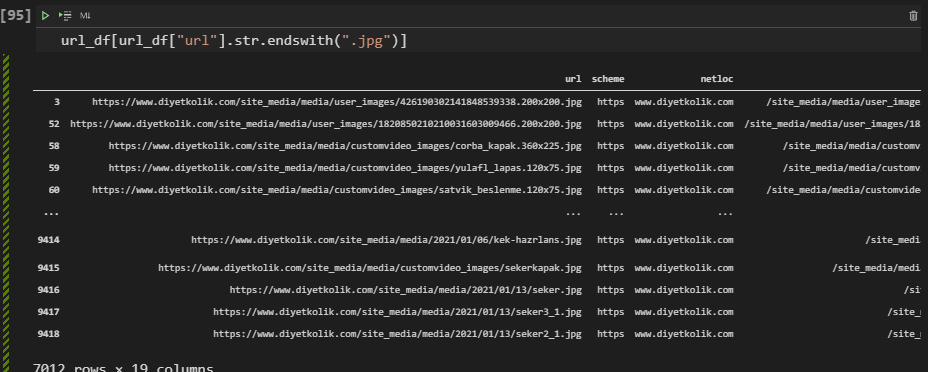928x372 pixels.
Task: Click the truncated path cell in row 58
Action: point(852,145)
